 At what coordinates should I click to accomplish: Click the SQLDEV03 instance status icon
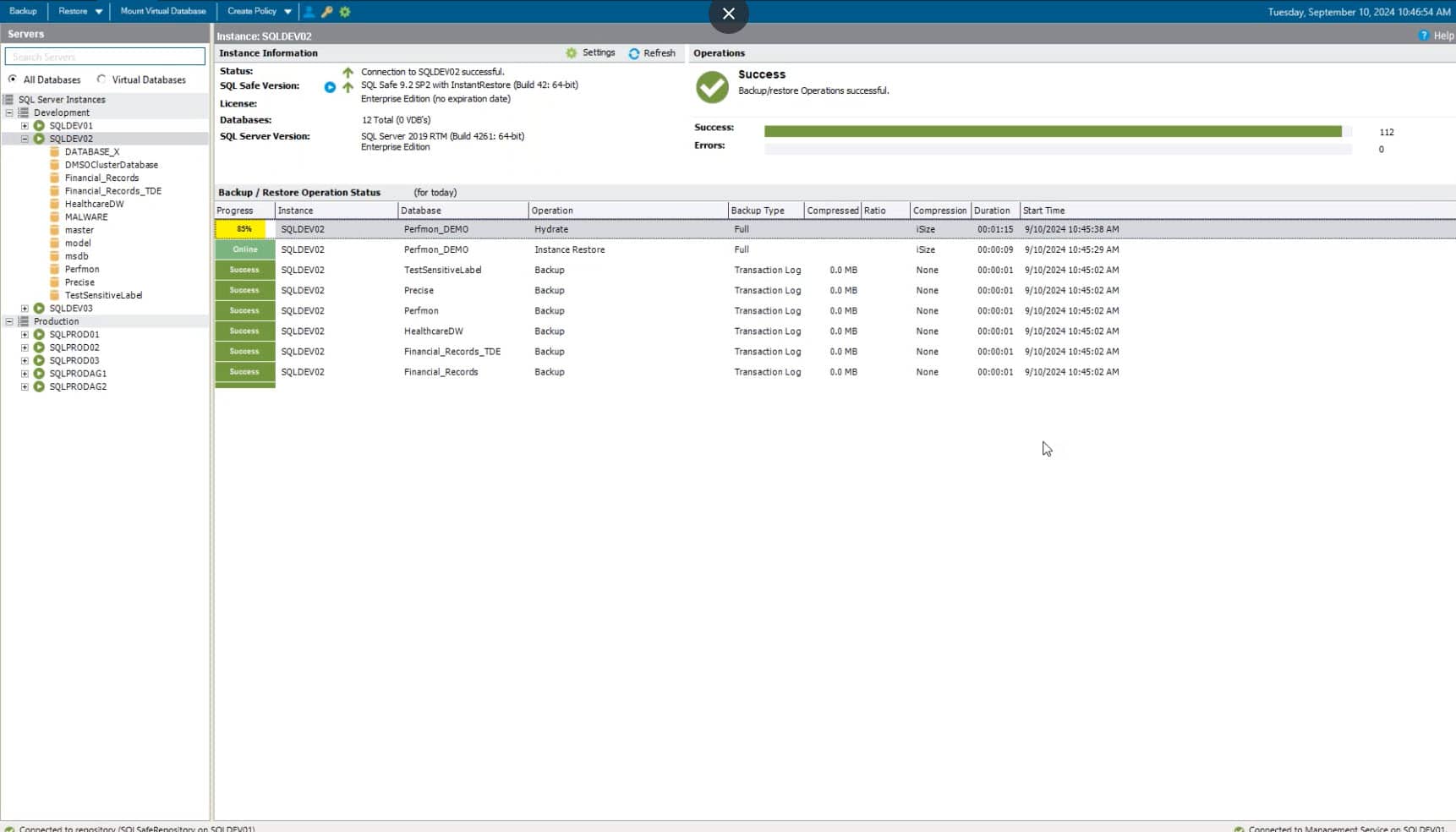coord(39,309)
